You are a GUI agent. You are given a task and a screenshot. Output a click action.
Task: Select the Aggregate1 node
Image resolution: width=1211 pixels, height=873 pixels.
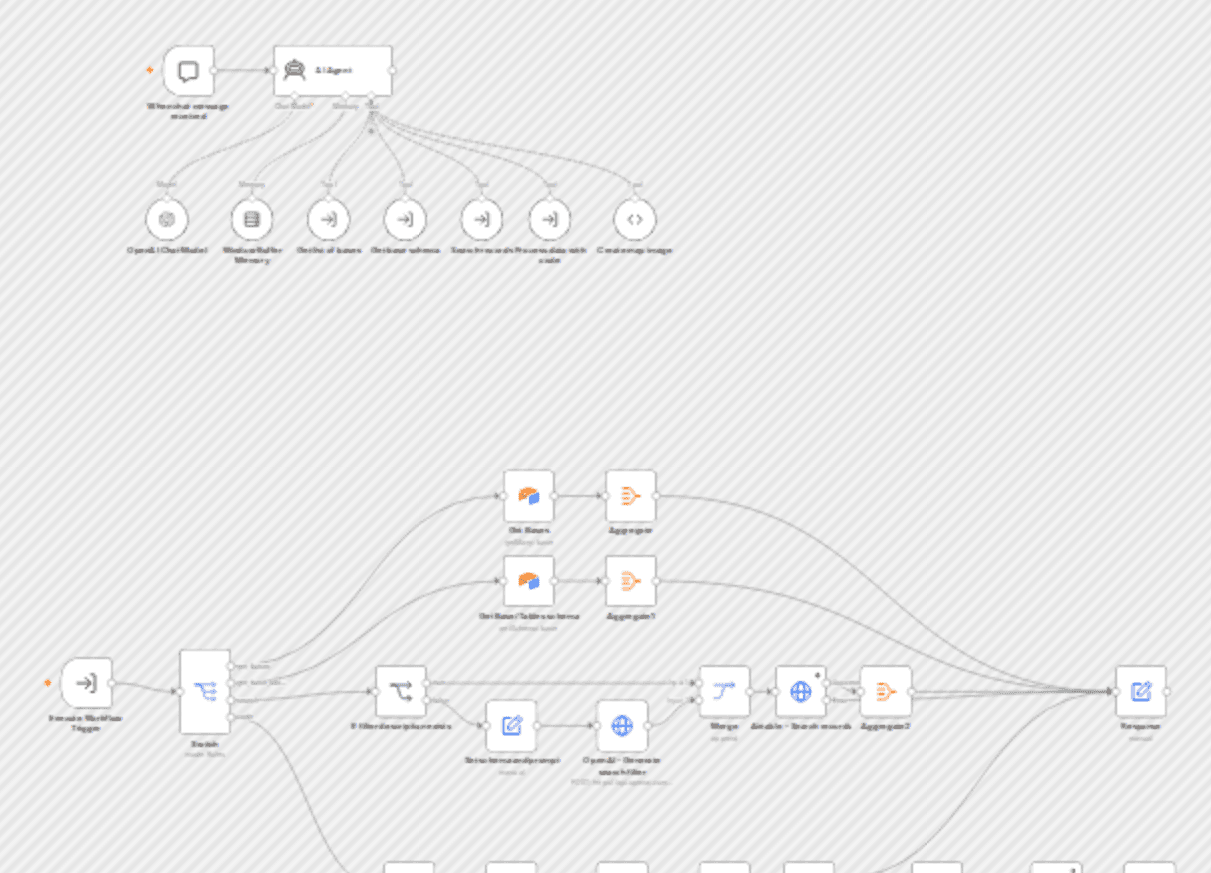pos(631,581)
